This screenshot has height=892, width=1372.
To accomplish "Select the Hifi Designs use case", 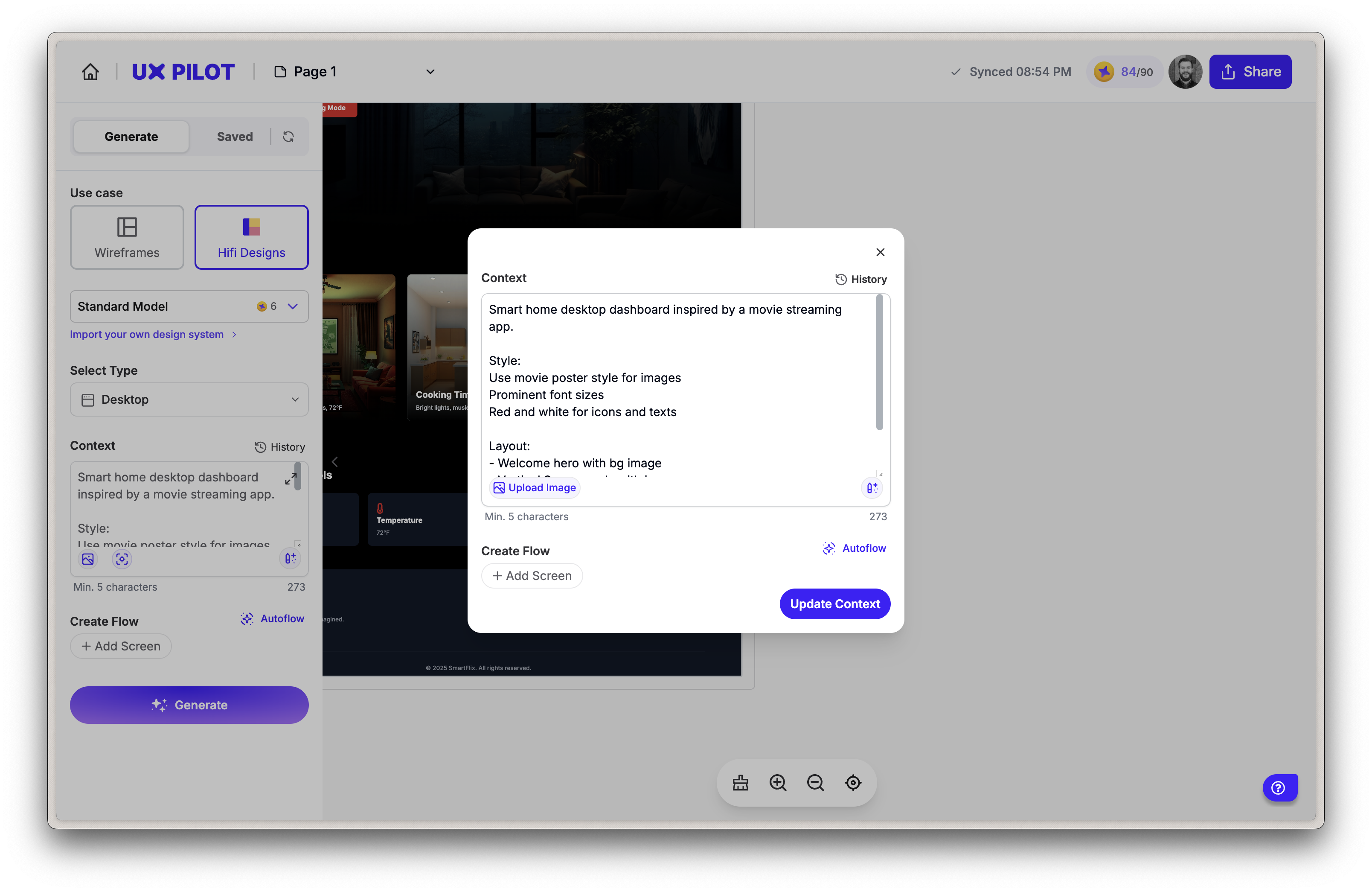I will (251, 237).
